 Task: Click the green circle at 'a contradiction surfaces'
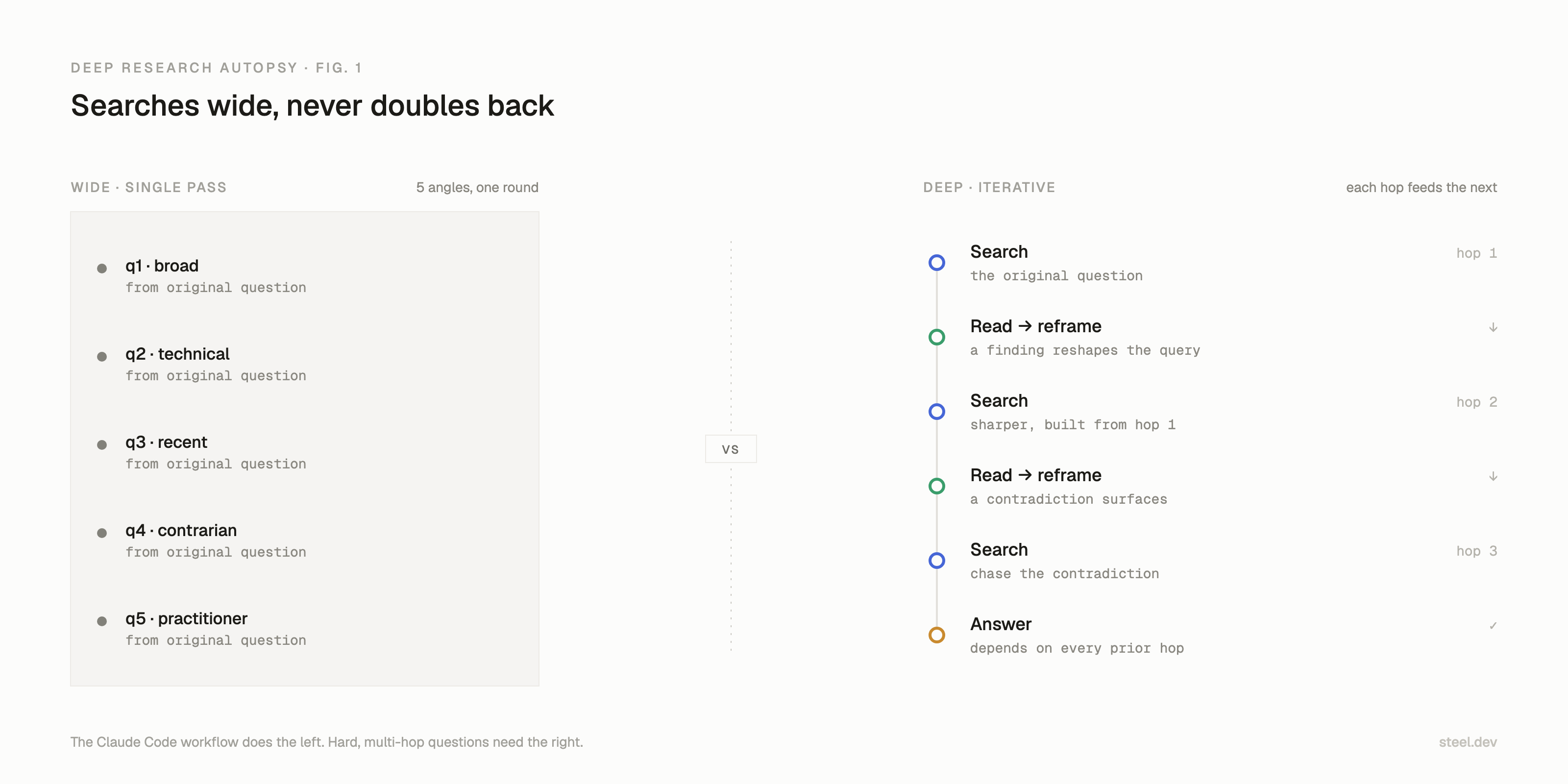click(x=937, y=486)
